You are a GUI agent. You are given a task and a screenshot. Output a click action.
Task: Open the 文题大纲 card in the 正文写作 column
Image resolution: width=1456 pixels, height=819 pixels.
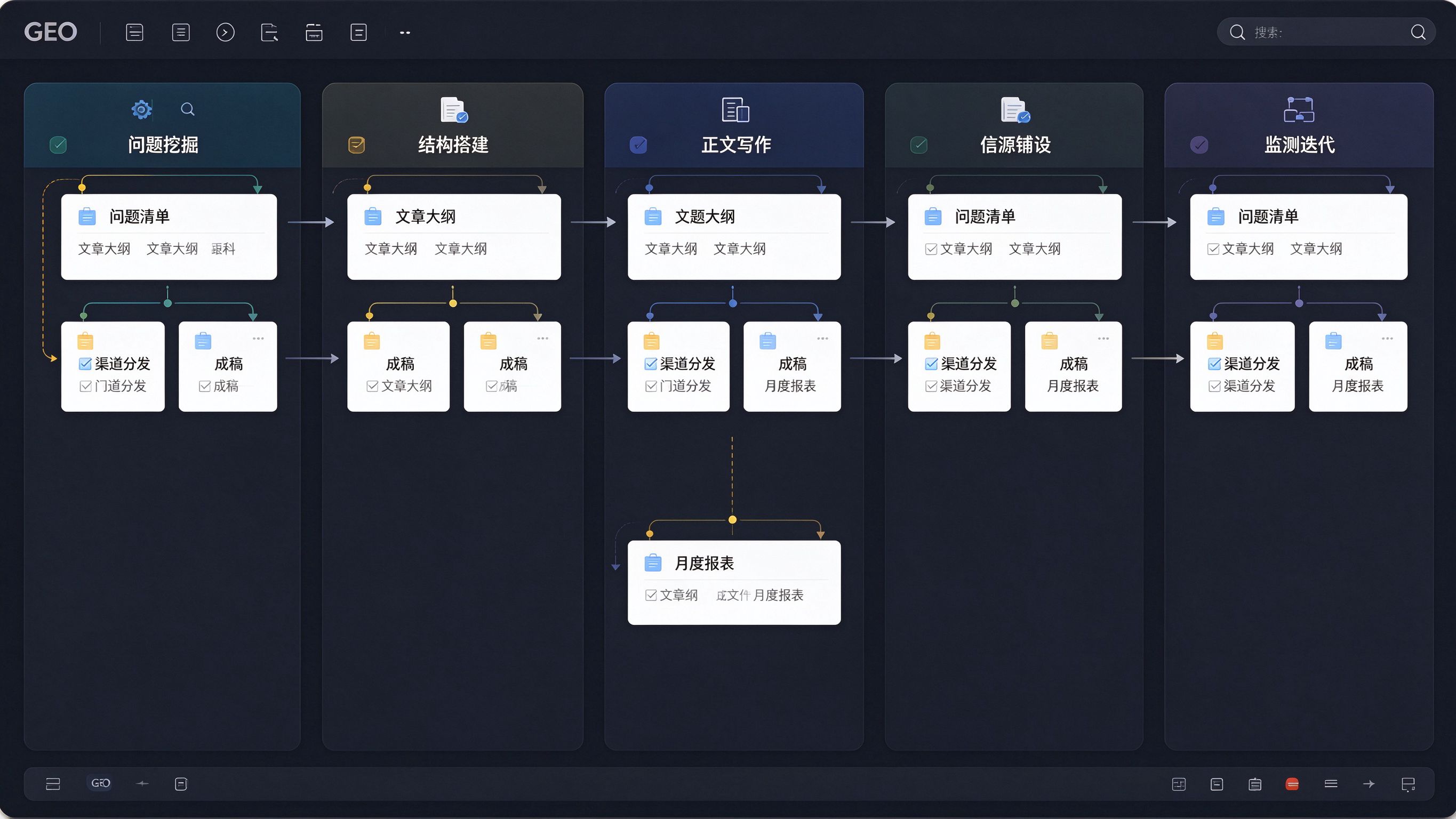coord(734,237)
